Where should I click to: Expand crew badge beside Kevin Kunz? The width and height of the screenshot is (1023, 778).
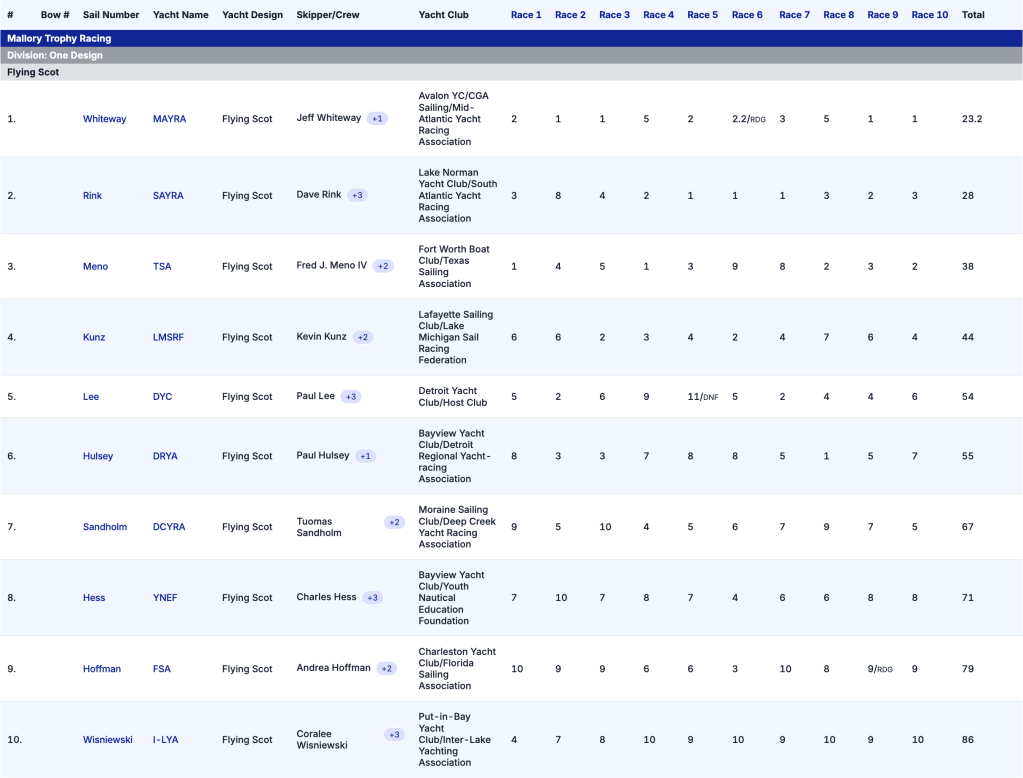pos(363,337)
